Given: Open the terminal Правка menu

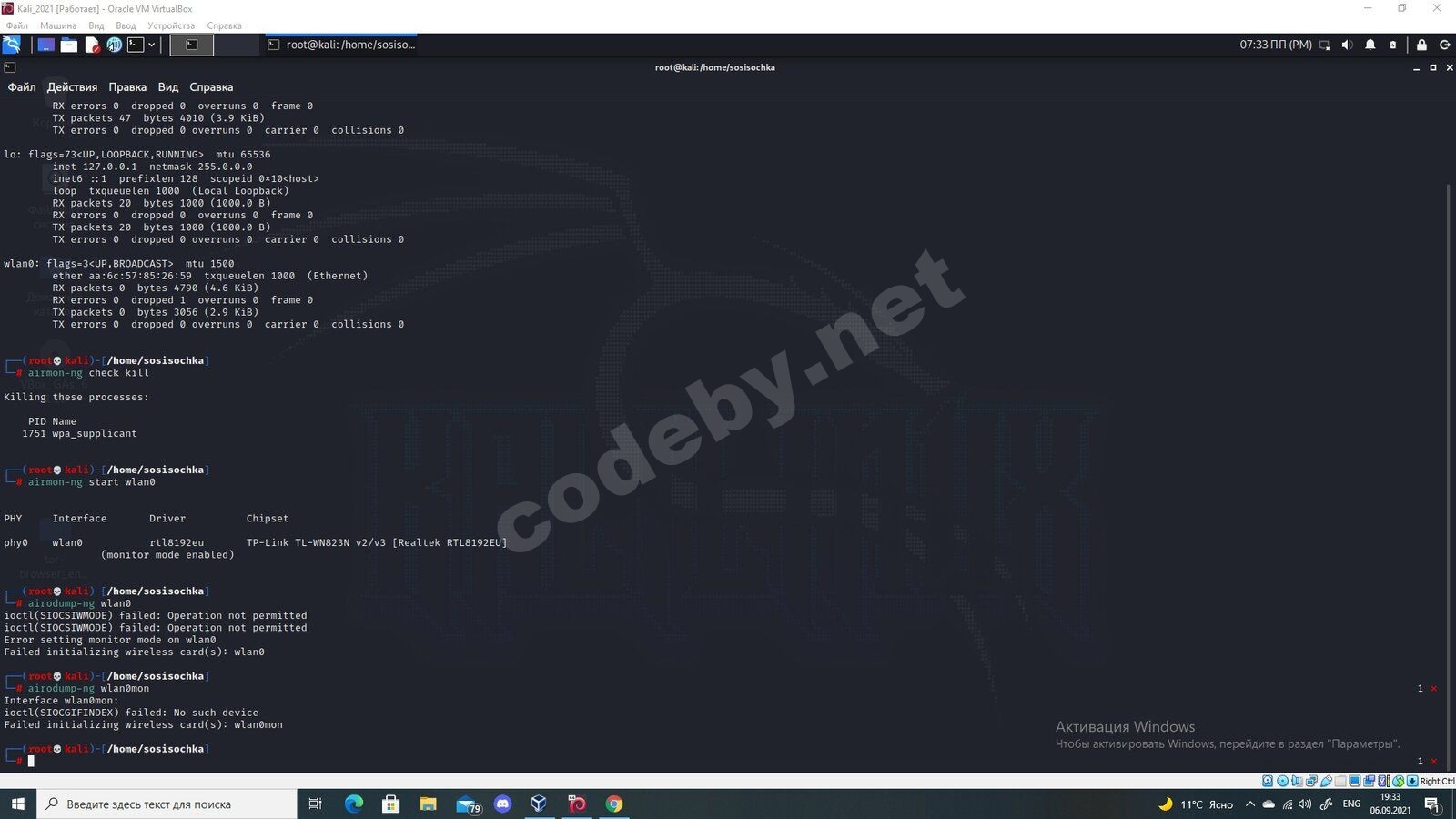Looking at the screenshot, I should (x=127, y=87).
